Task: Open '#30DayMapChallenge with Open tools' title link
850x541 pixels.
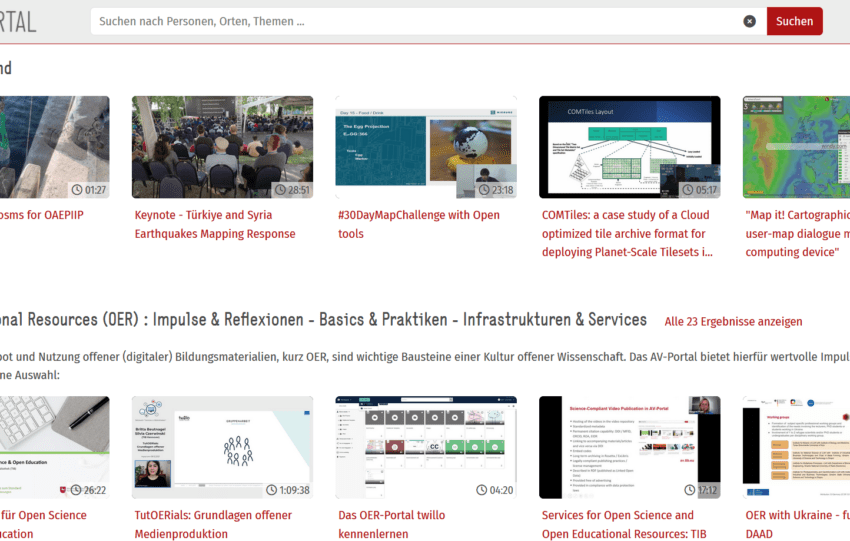Action: pyautogui.click(x=418, y=224)
